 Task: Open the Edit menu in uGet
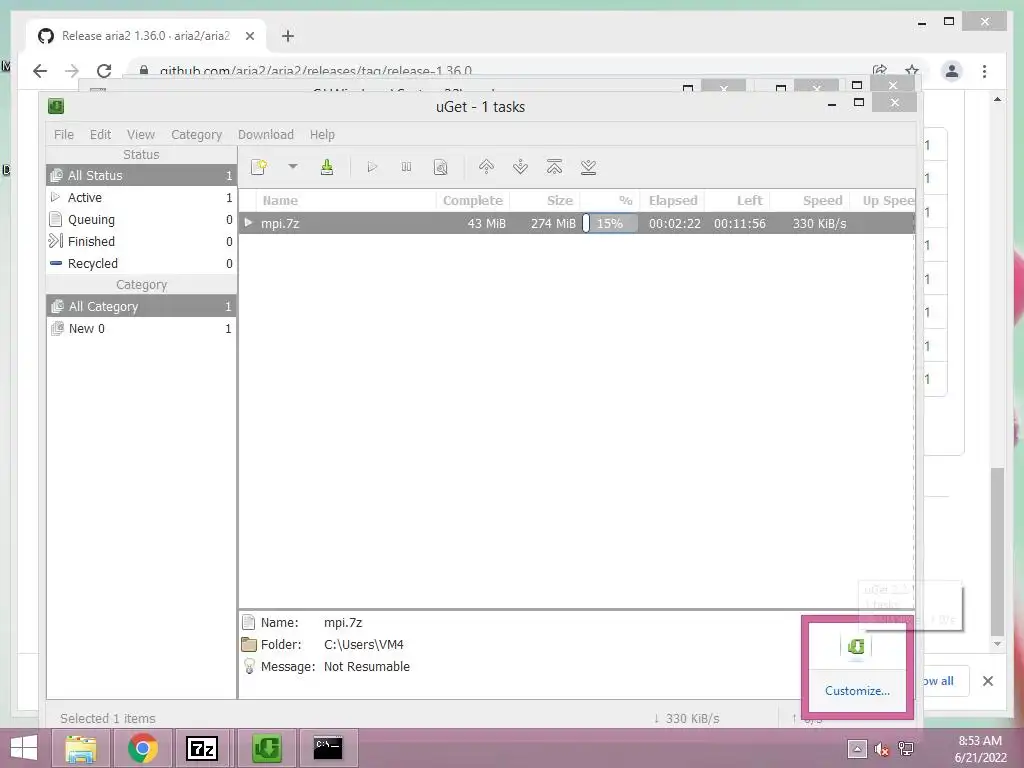100,135
